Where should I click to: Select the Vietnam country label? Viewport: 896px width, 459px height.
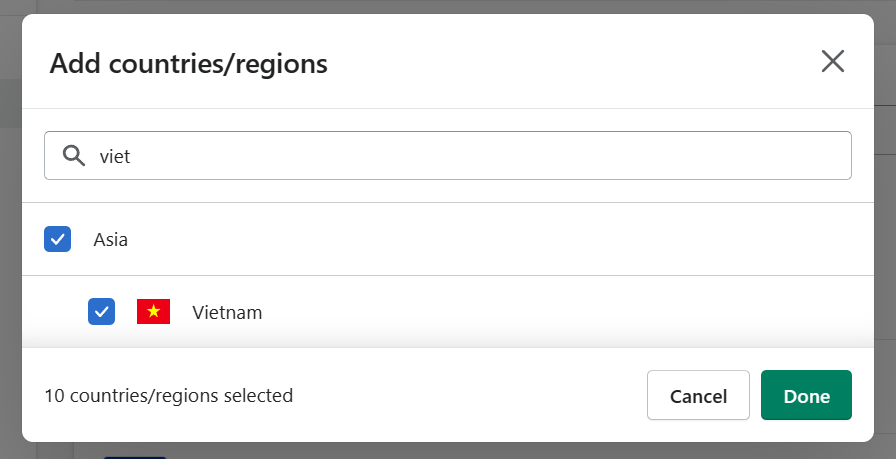click(x=227, y=312)
